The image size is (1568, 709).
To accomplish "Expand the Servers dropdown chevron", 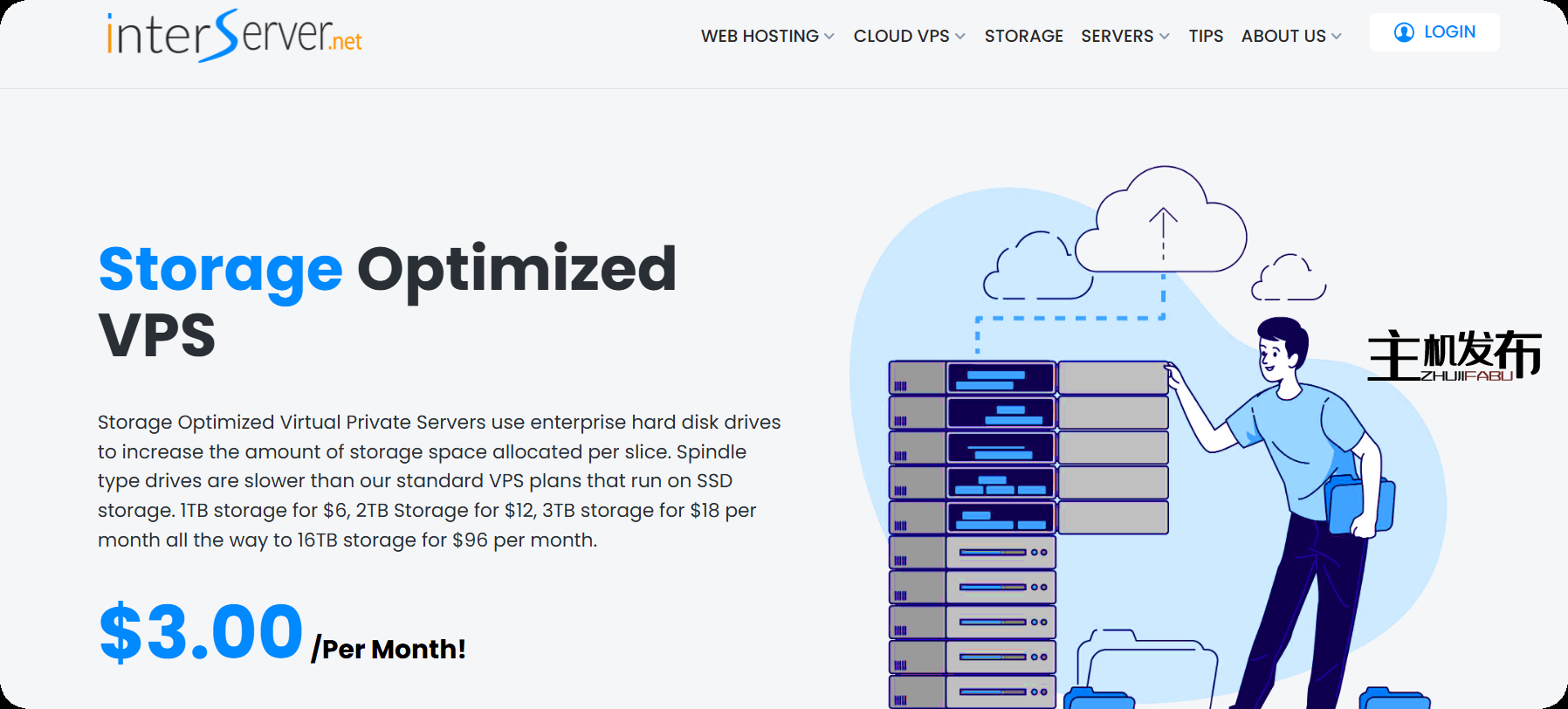I will [x=1164, y=37].
